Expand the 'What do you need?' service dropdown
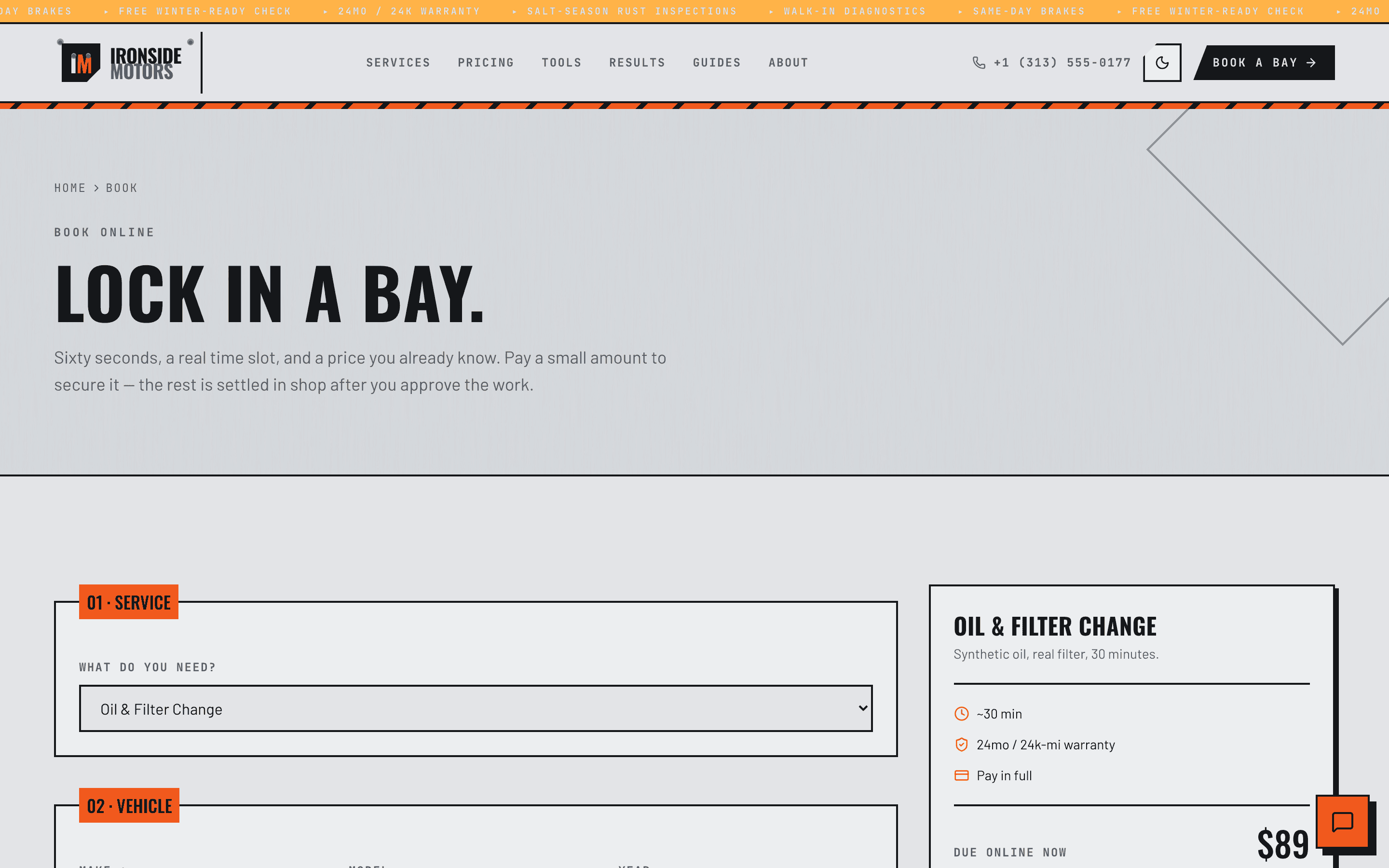The width and height of the screenshot is (1389, 868). [476, 708]
